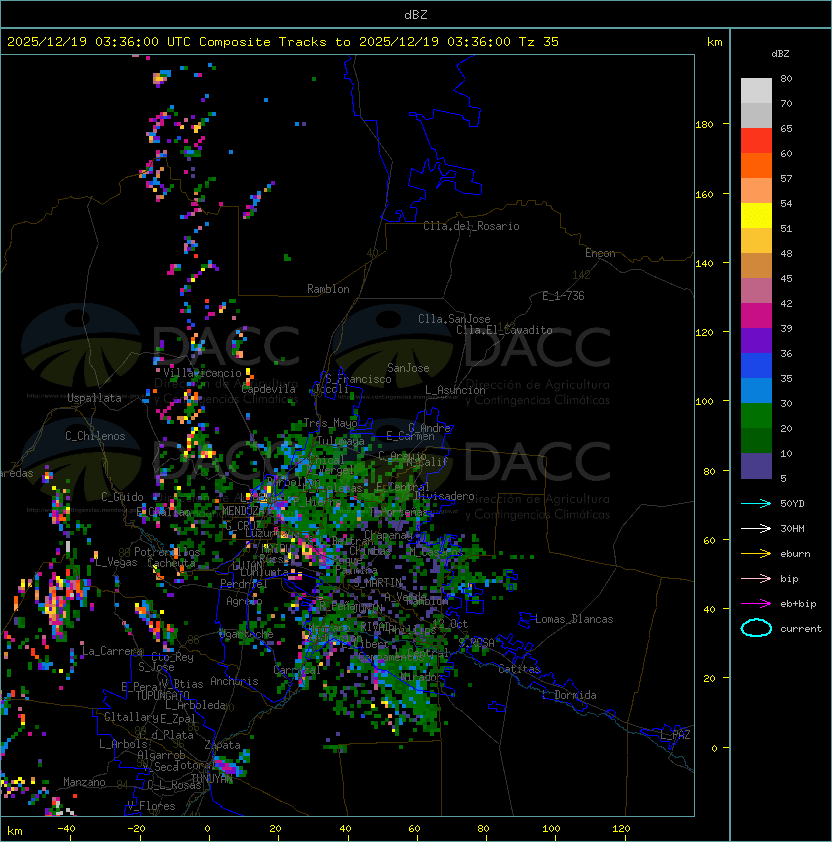Click the '50YD' legend label
Viewport: 832px width, 842px height.
[792, 503]
